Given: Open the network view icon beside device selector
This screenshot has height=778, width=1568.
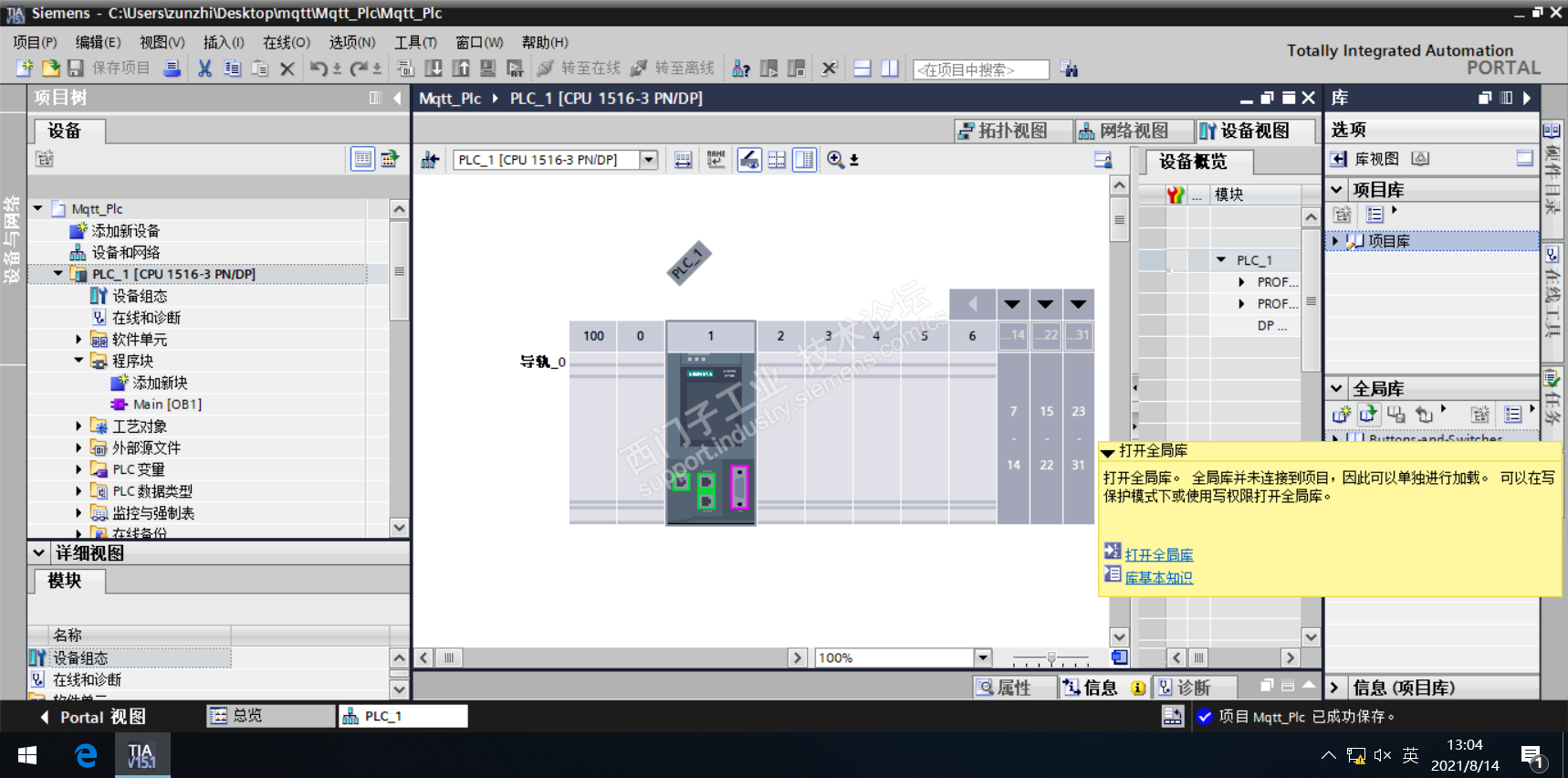Looking at the screenshot, I should pyautogui.click(x=430, y=160).
